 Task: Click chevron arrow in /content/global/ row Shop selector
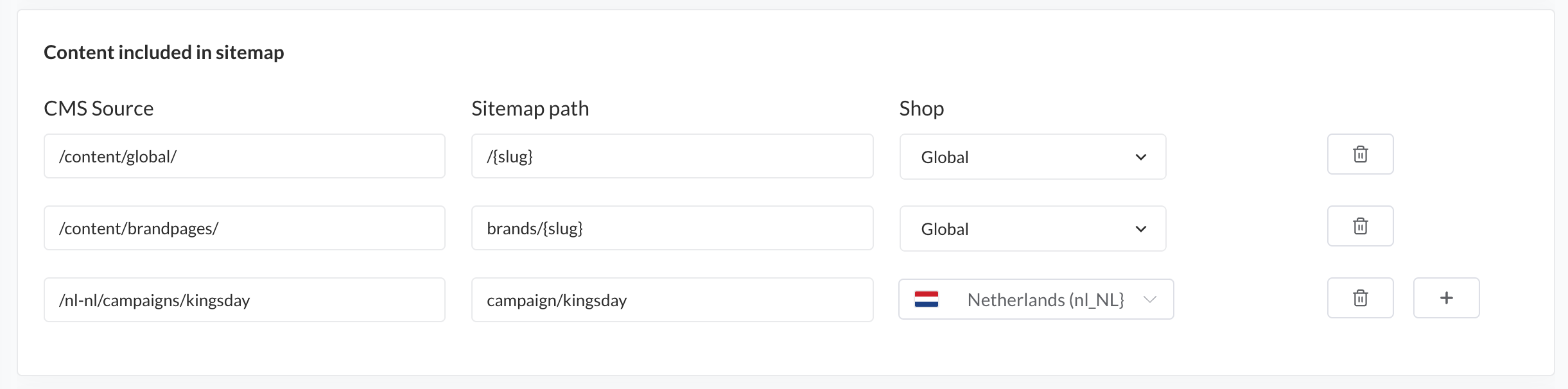pyautogui.click(x=1141, y=157)
